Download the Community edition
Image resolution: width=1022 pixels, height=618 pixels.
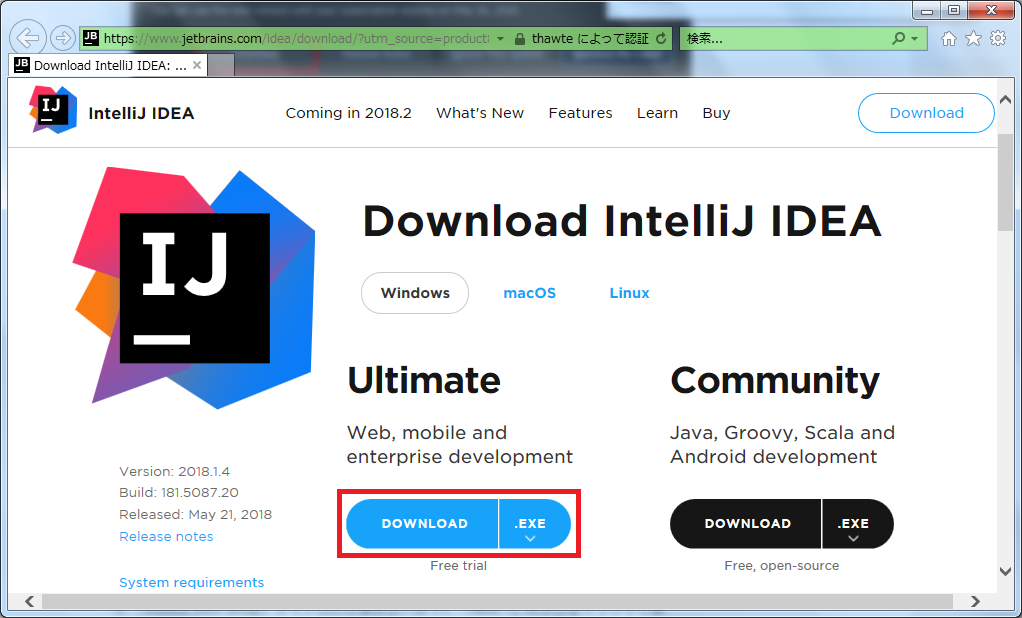[x=746, y=524]
